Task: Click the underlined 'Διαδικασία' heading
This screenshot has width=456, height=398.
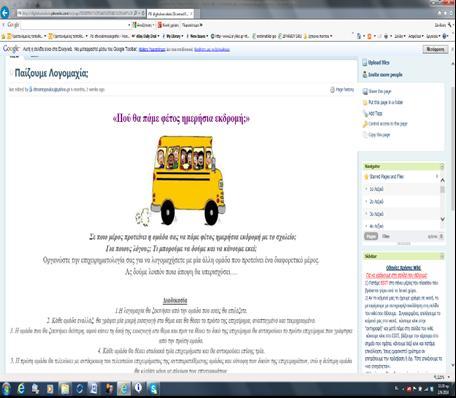Action: pyautogui.click(x=175, y=300)
